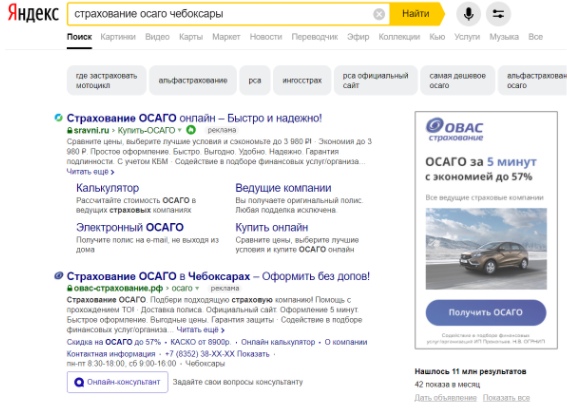The image size is (567, 410).
Task: Click the car image in ОВАС banner
Action: click(486, 249)
